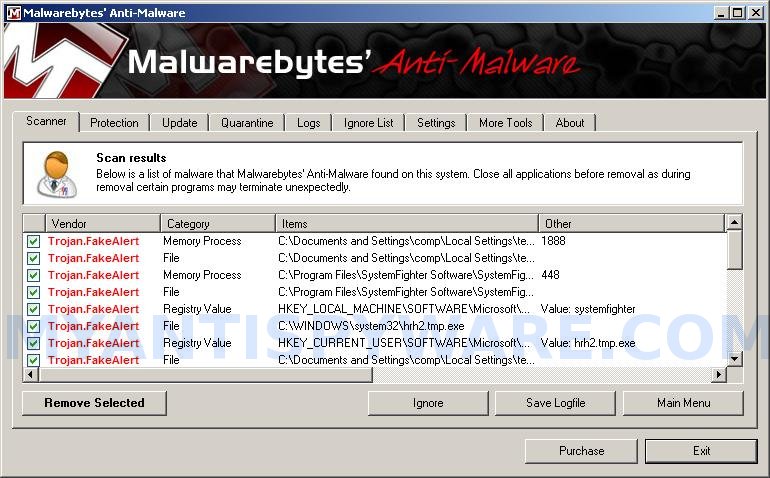Save the scan with Save Logfile
Image resolution: width=770 pixels, height=478 pixels.
pos(555,403)
